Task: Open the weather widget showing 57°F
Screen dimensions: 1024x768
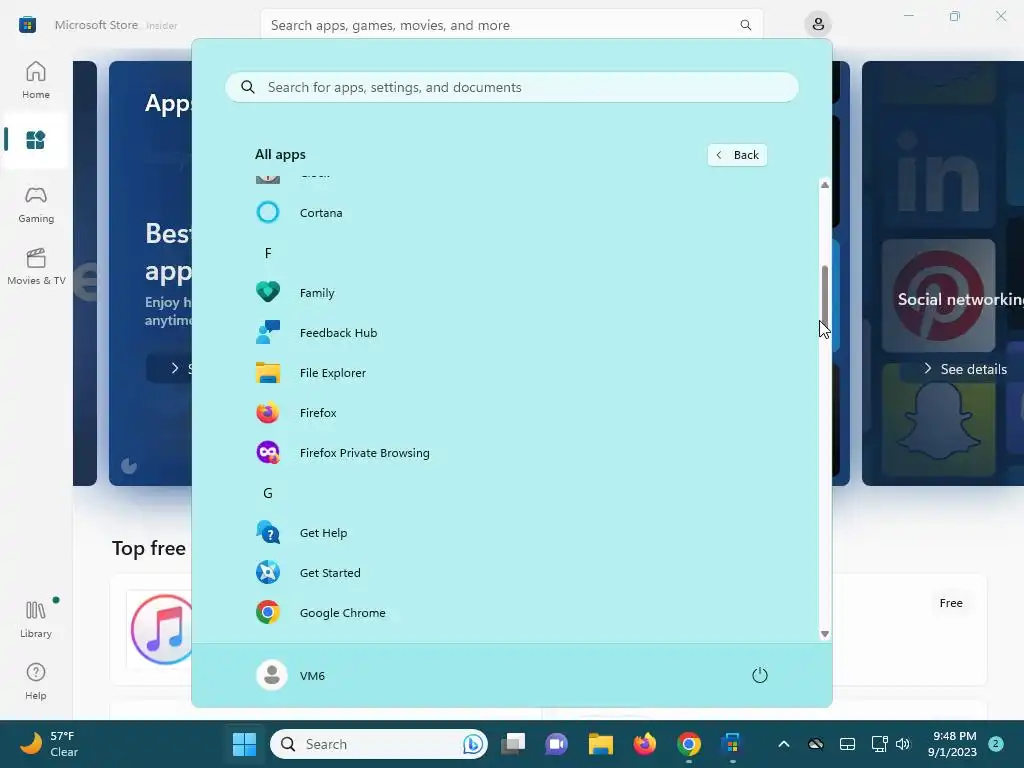Action: tap(50, 744)
